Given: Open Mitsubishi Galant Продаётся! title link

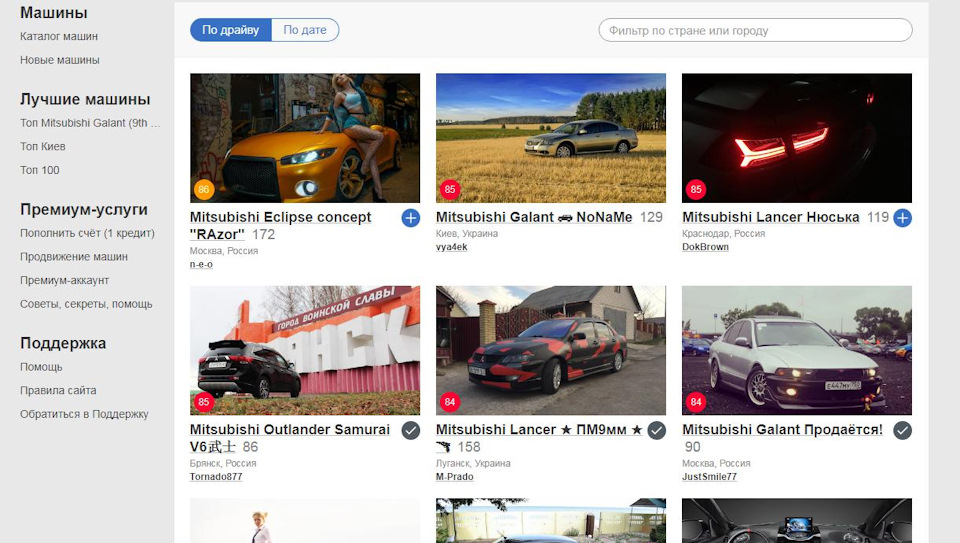Looking at the screenshot, I should point(782,430).
